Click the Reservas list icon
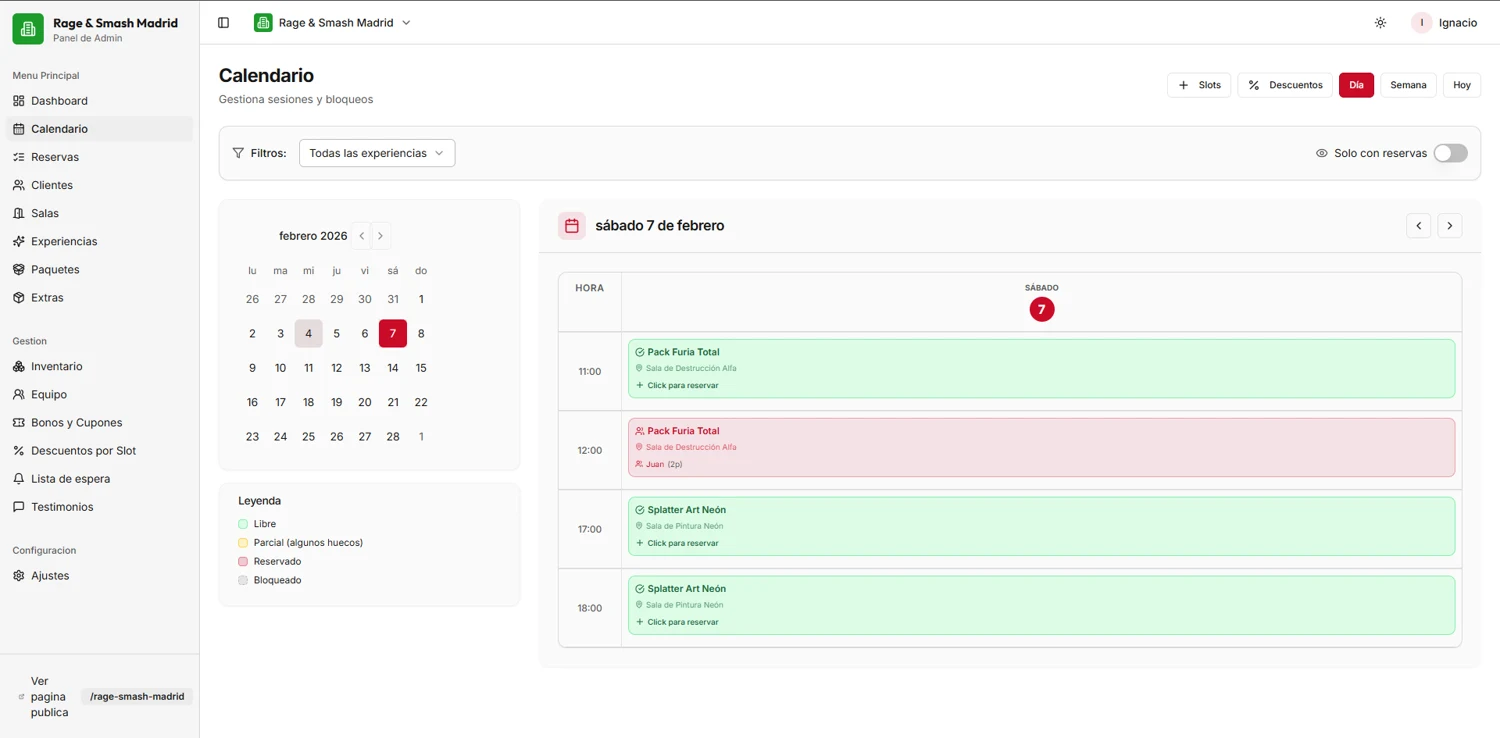This screenshot has height=738, width=1500. [19, 157]
